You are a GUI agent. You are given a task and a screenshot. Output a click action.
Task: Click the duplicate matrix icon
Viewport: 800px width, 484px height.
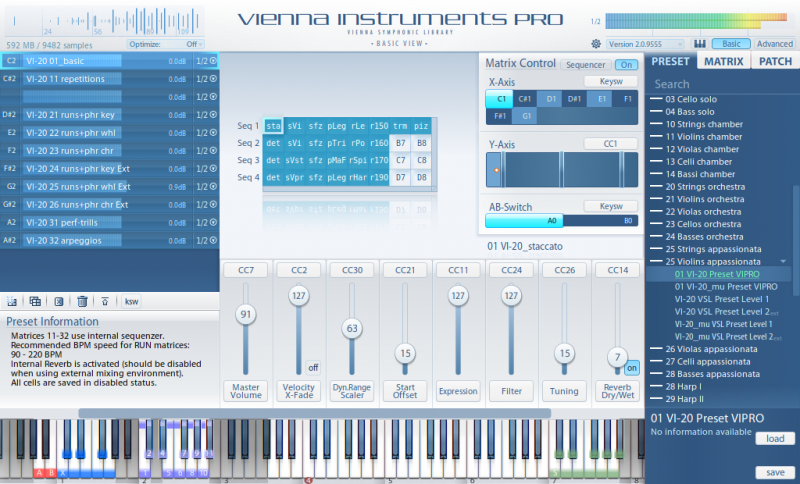coord(35,301)
